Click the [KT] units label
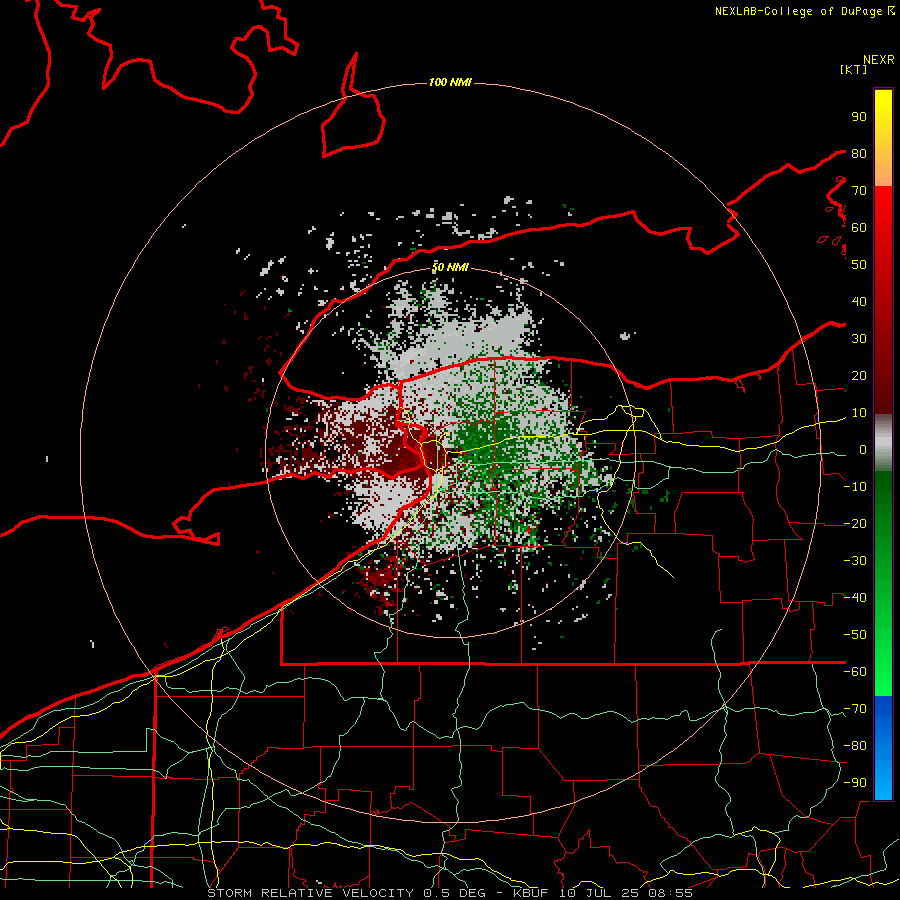 click(x=854, y=69)
